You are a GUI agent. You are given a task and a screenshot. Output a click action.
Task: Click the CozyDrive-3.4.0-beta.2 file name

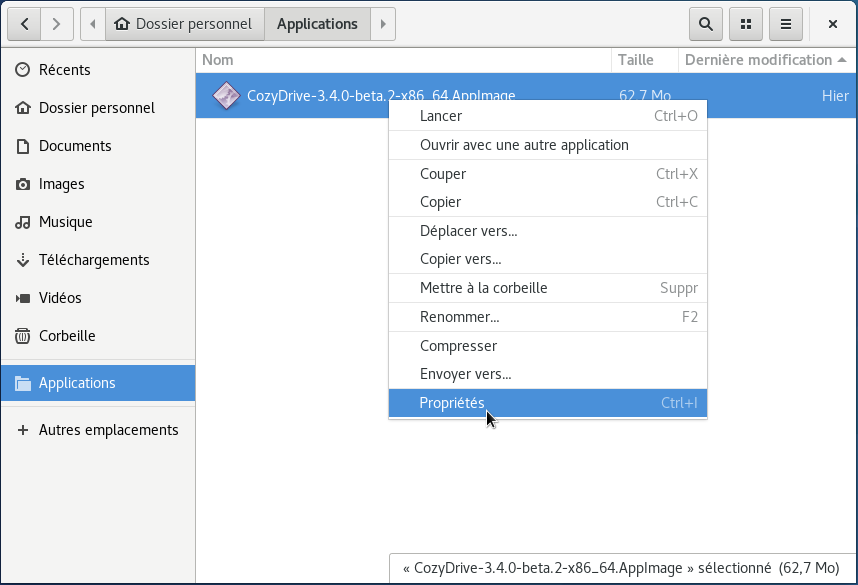[381, 96]
